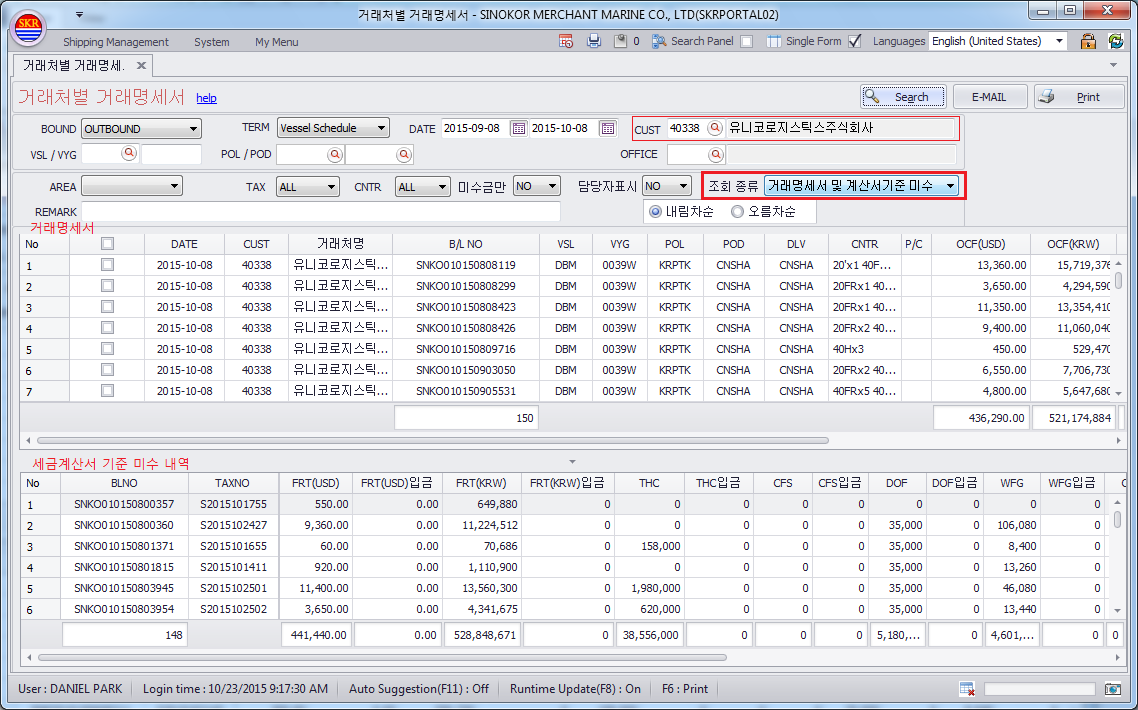Screen dimensions: 1138x710
Task: Open the TAX dropdown showing ALL
Action: (x=308, y=187)
